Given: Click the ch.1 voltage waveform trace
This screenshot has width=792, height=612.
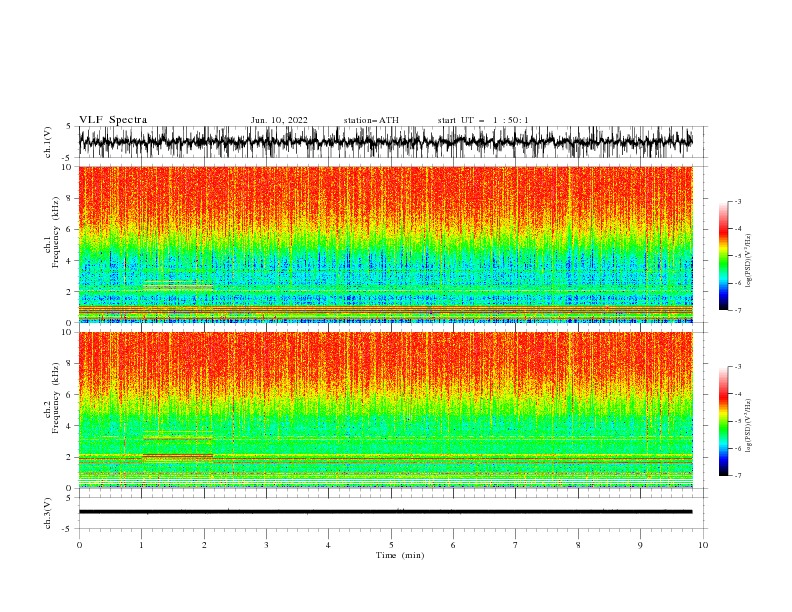Looking at the screenshot, I should click(385, 142).
